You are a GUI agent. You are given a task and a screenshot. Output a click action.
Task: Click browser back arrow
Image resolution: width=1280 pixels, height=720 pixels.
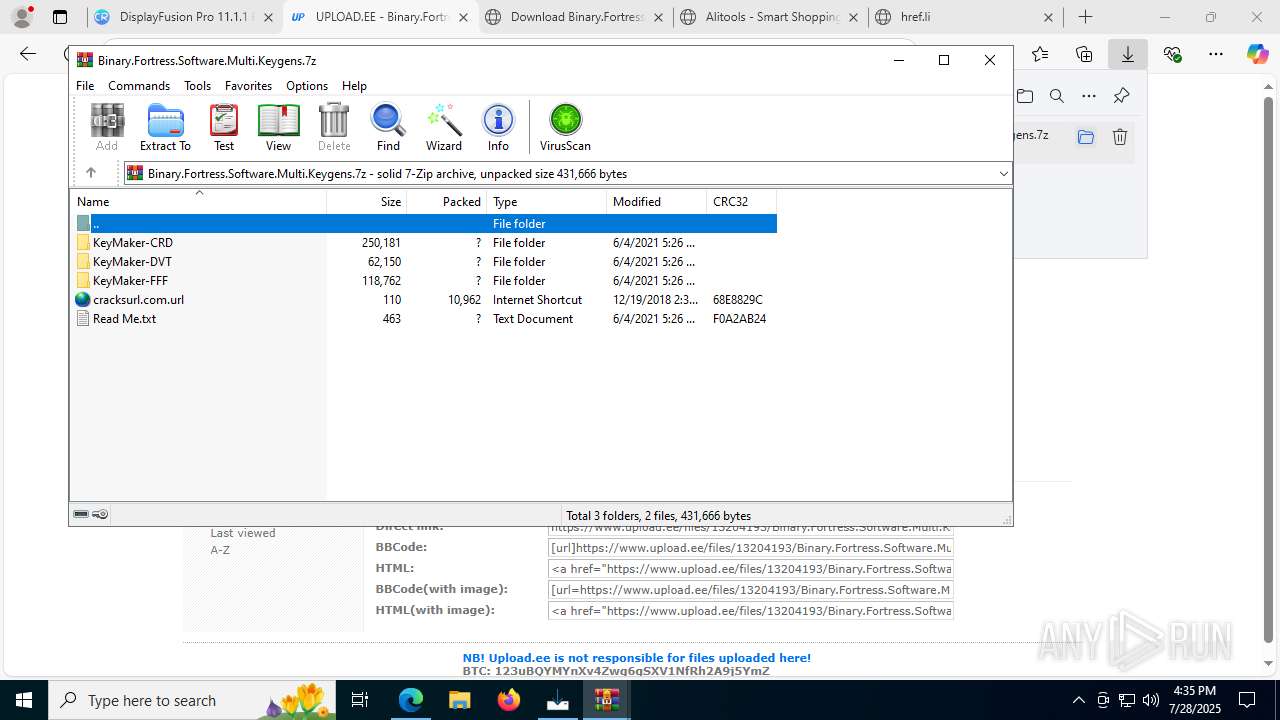[28, 54]
